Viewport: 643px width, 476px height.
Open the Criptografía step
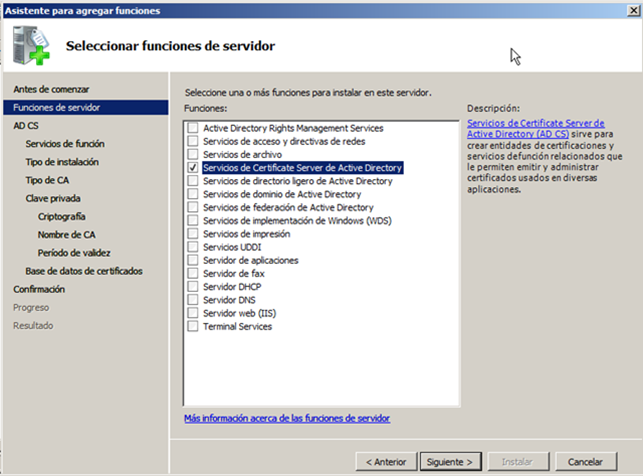tap(61, 216)
